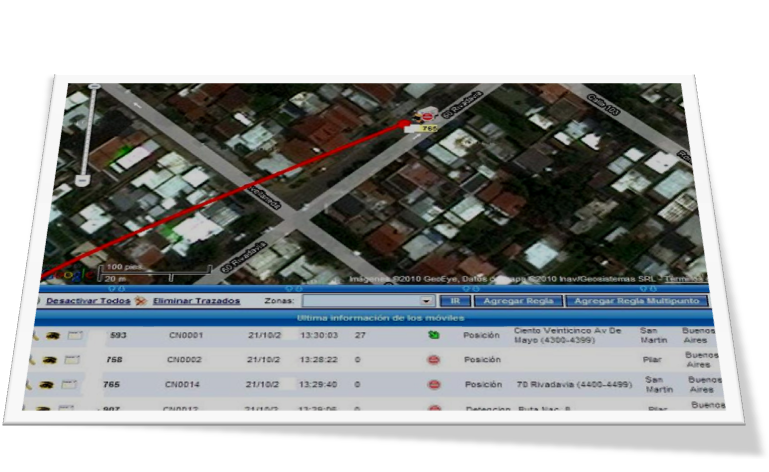This screenshot has width=769, height=472.
Task: Click the Agregar Regla Multipunto button
Action: tap(637, 301)
